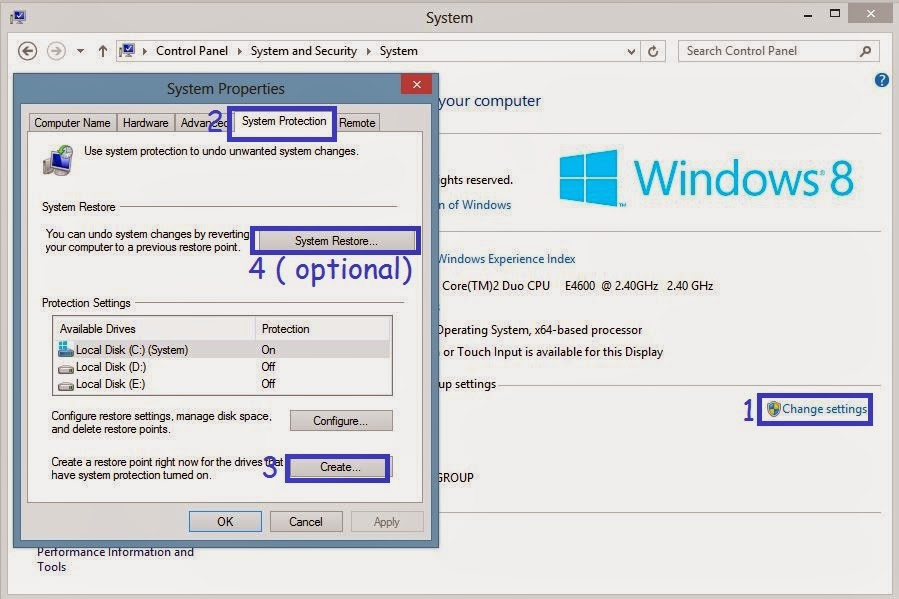Open the address bar dropdown arrow

630,50
